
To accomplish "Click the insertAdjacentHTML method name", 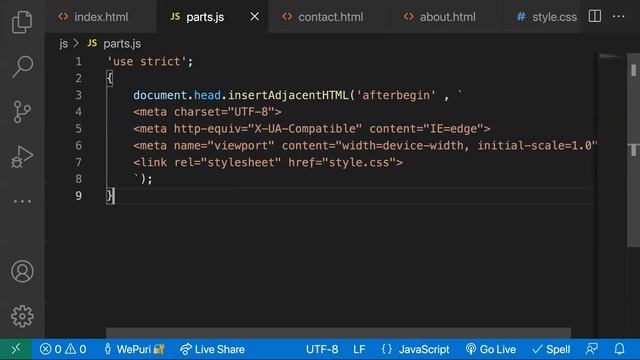I will pos(288,96).
